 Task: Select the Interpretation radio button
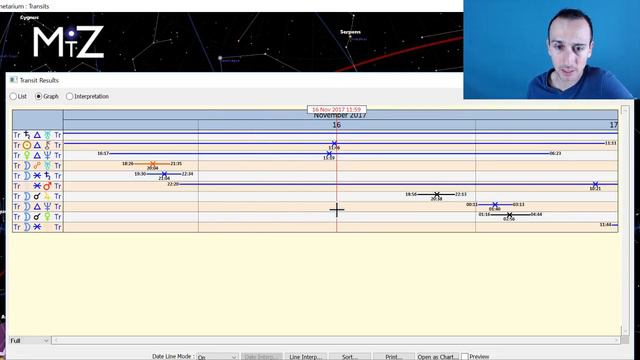pyautogui.click(x=69, y=96)
